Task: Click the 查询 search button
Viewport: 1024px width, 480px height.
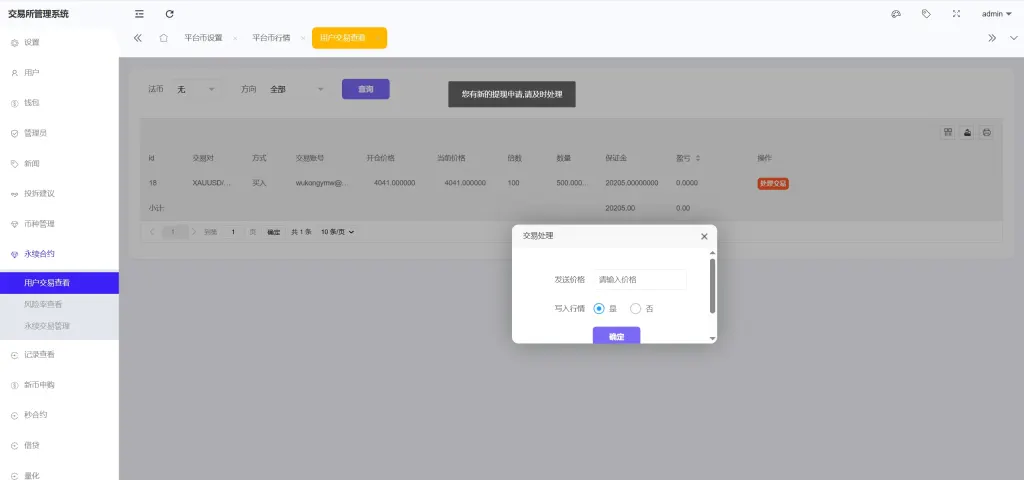Action: 366,89
